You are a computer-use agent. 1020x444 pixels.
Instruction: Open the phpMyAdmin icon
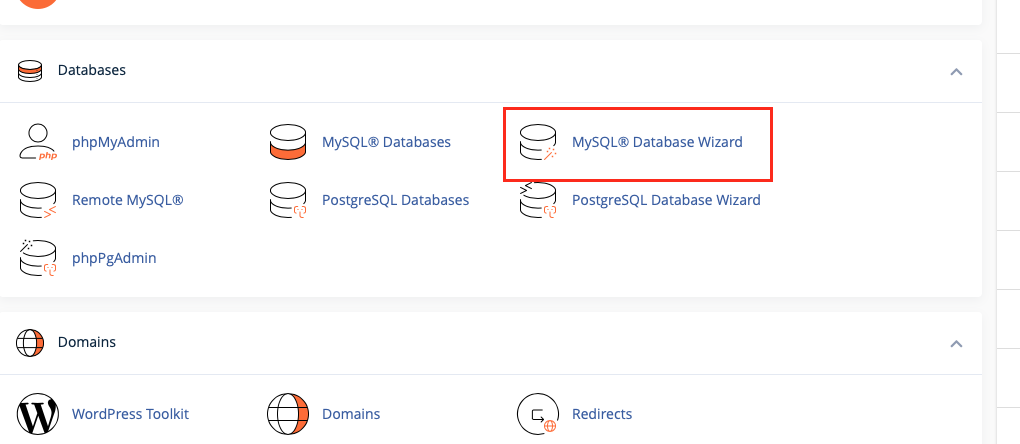tap(38, 142)
